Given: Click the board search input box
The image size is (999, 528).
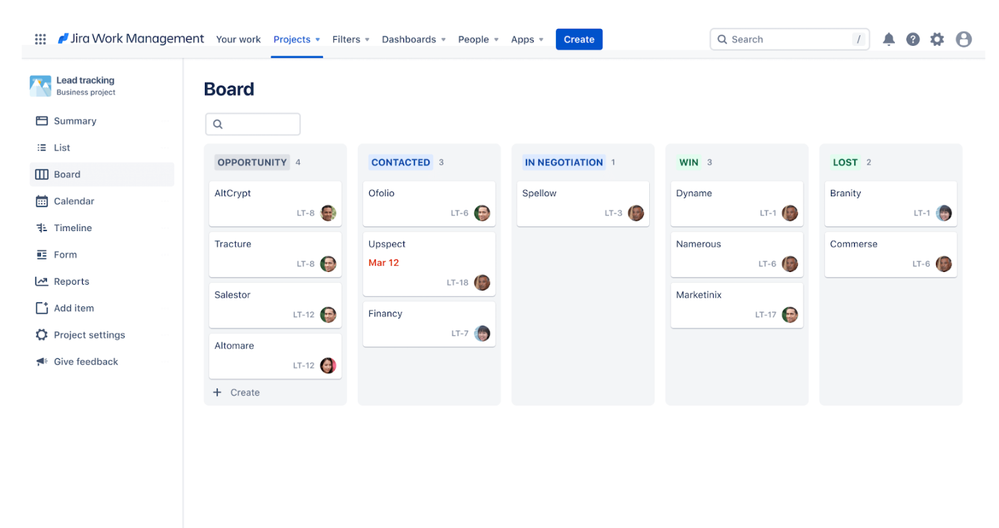Looking at the screenshot, I should 252,124.
